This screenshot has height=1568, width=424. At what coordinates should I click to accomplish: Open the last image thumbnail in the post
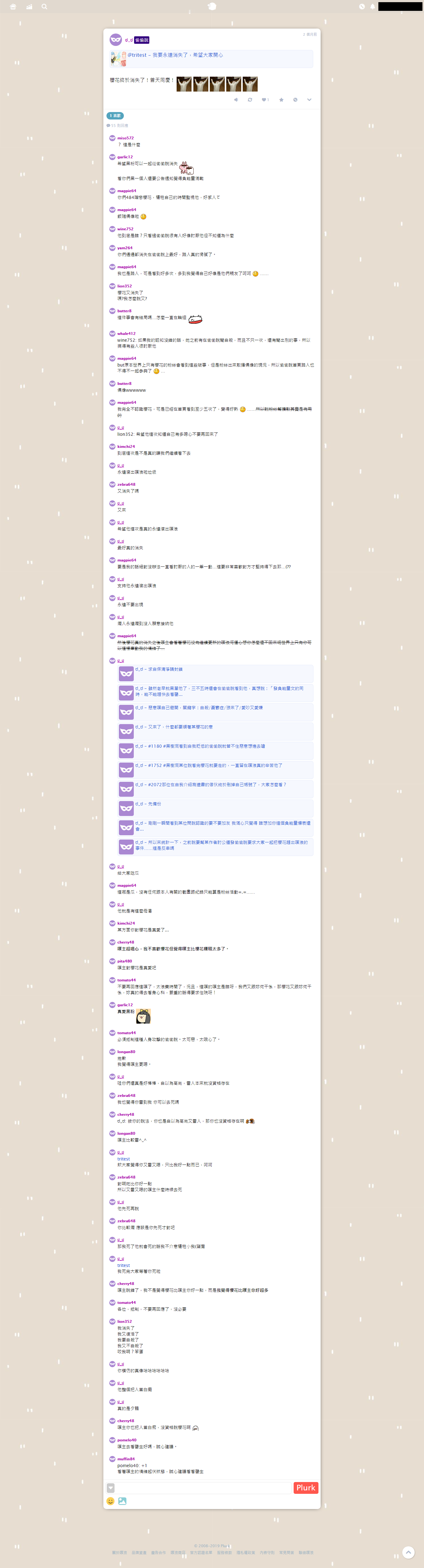tap(250, 84)
